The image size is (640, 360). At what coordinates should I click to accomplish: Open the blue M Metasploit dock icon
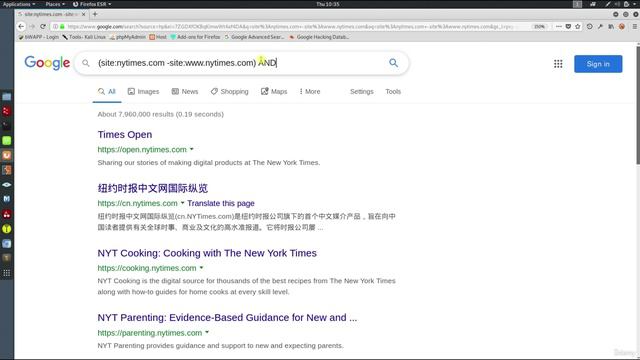point(7,199)
